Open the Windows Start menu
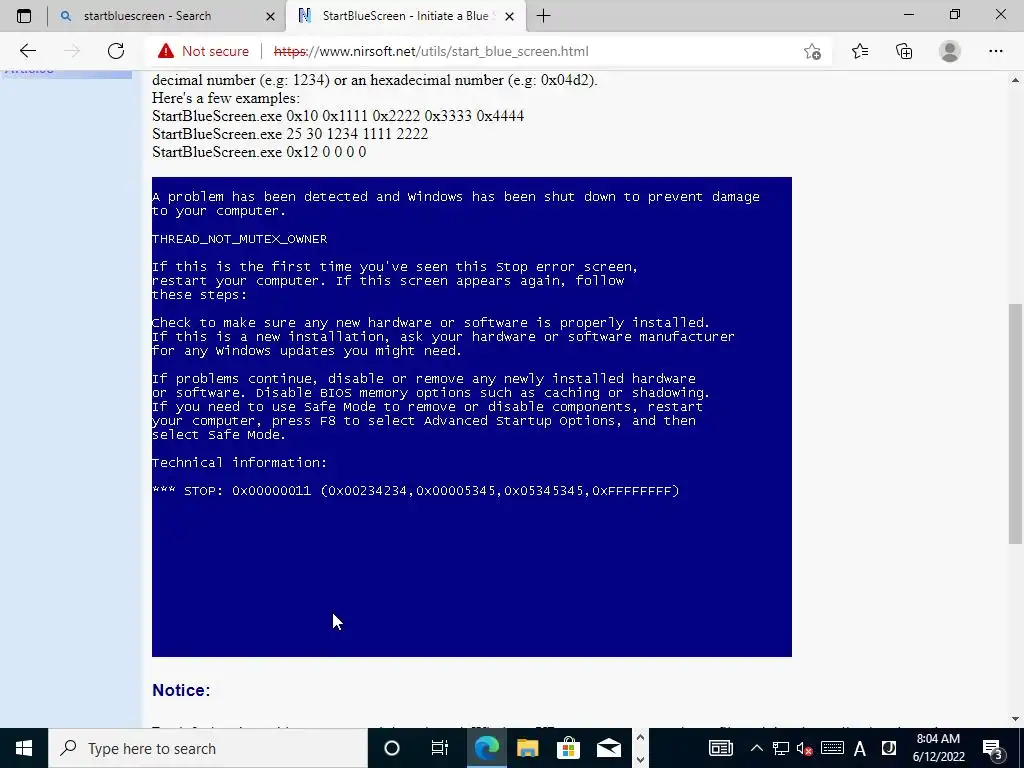This screenshot has width=1024, height=768. pyautogui.click(x=24, y=748)
